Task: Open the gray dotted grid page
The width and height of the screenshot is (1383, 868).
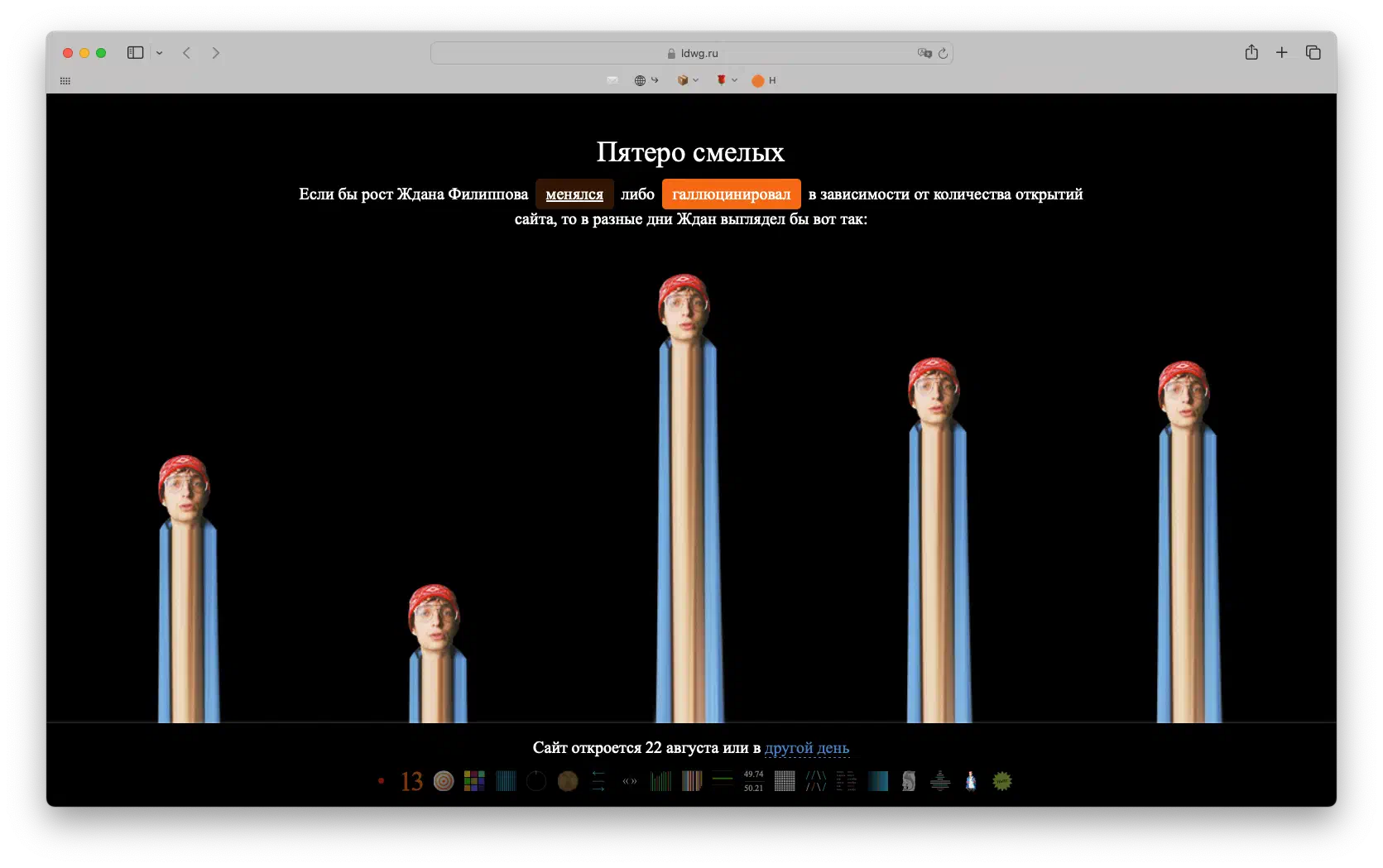Action: pyautogui.click(x=785, y=781)
